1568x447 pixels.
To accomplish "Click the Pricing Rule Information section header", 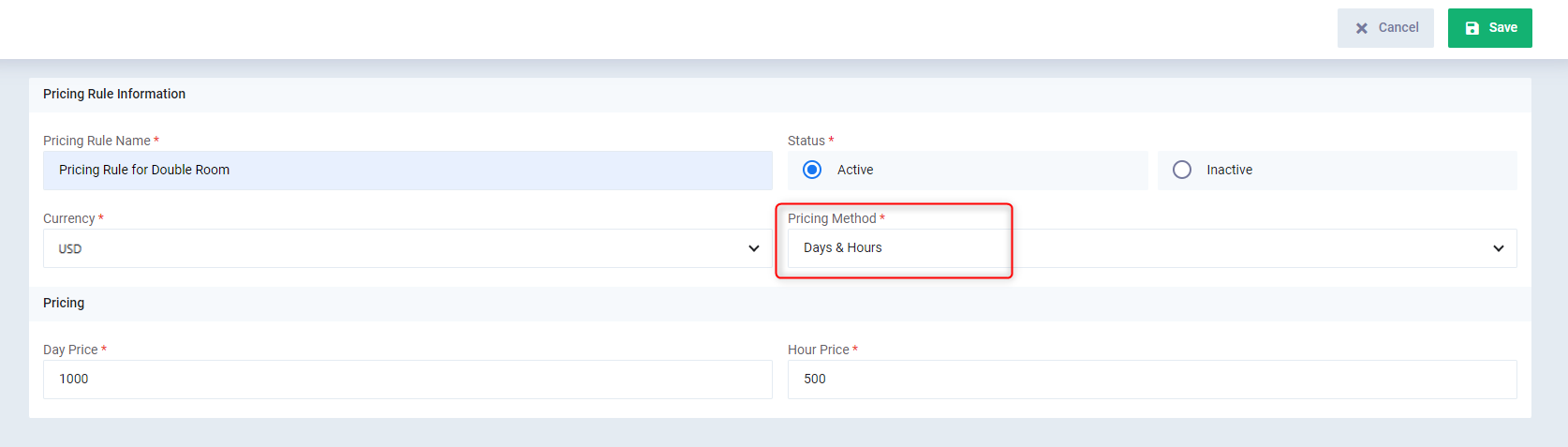I will [114, 94].
